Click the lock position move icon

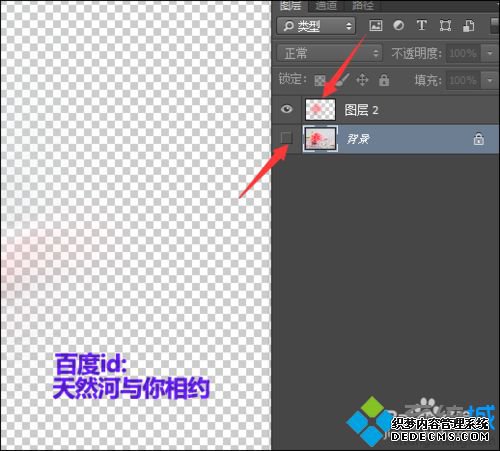(x=362, y=80)
